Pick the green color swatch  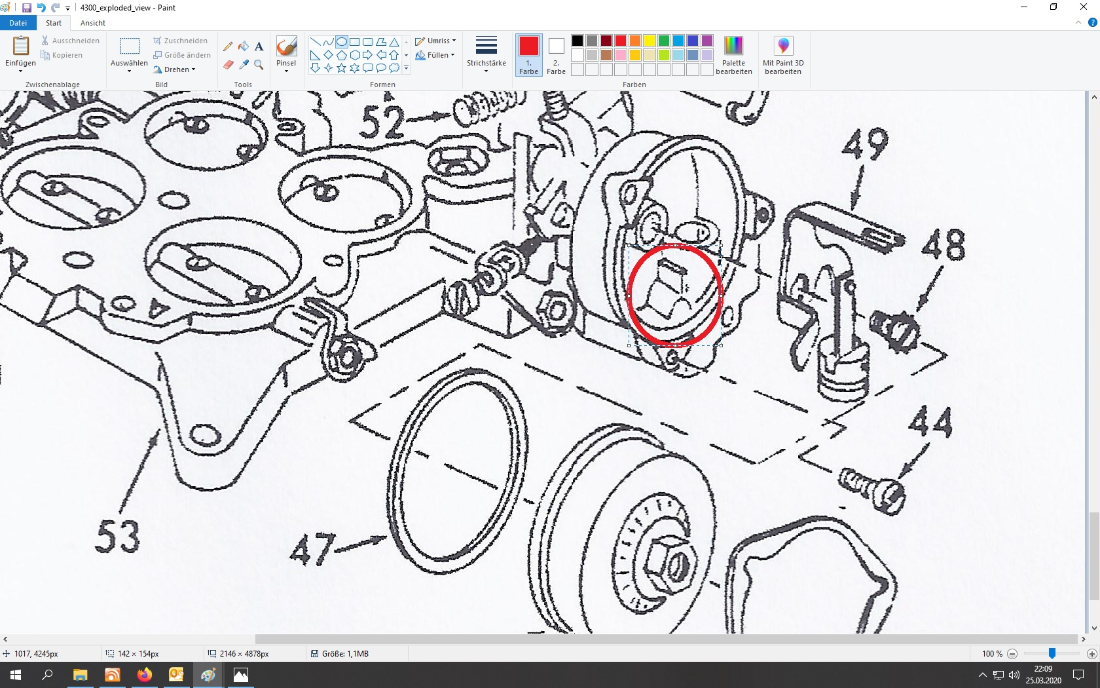pyautogui.click(x=664, y=41)
